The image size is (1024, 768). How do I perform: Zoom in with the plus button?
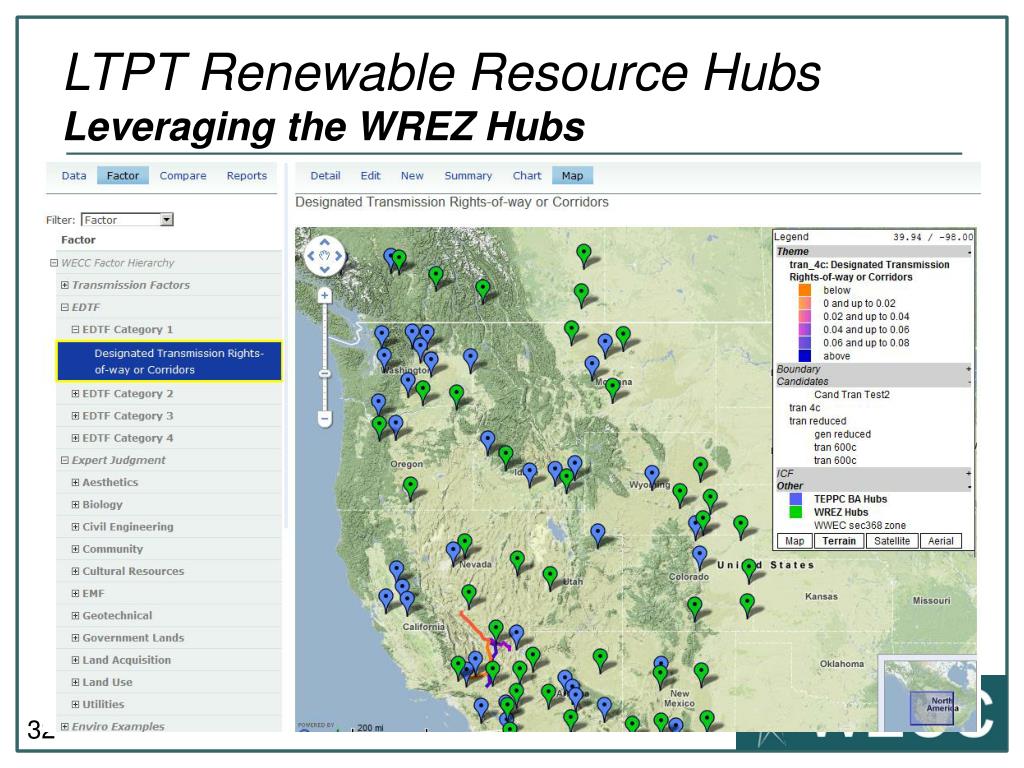325,296
